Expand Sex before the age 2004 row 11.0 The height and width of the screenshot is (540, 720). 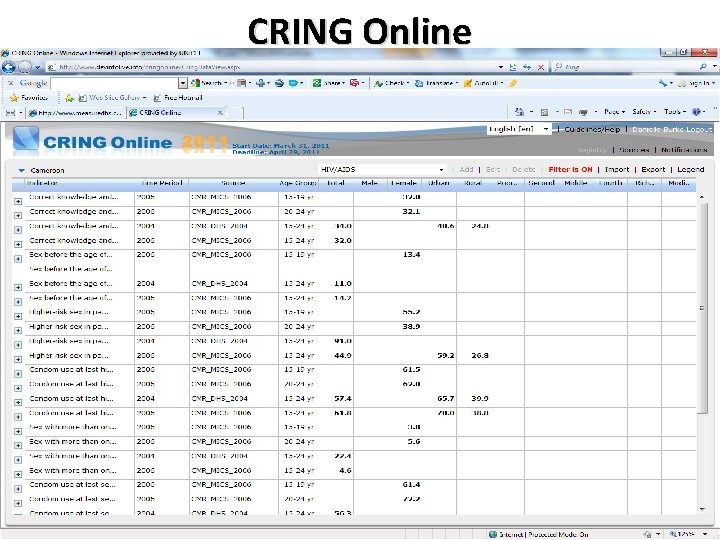[x=18, y=287]
